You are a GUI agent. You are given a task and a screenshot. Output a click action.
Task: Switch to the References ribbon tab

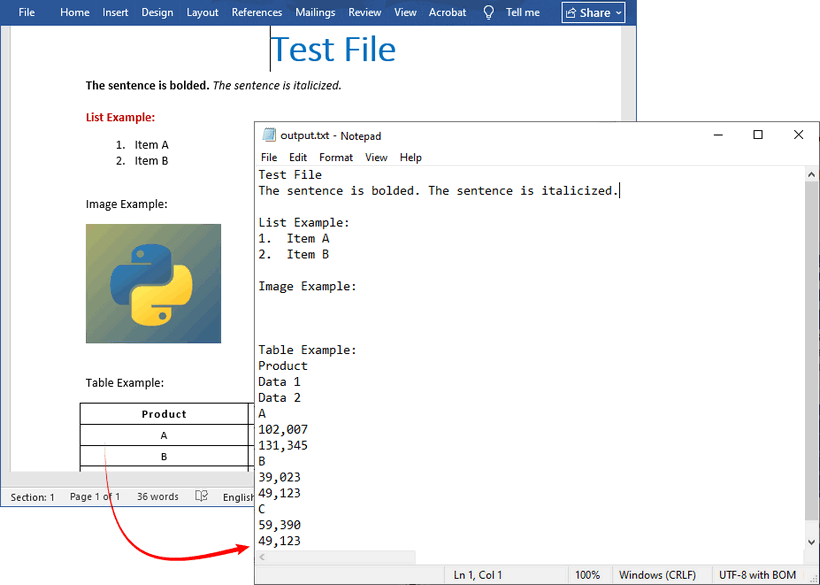[257, 12]
